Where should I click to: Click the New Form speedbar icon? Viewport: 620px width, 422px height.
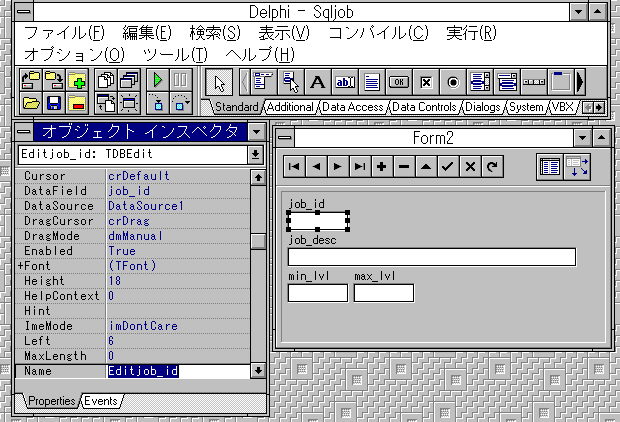[129, 103]
